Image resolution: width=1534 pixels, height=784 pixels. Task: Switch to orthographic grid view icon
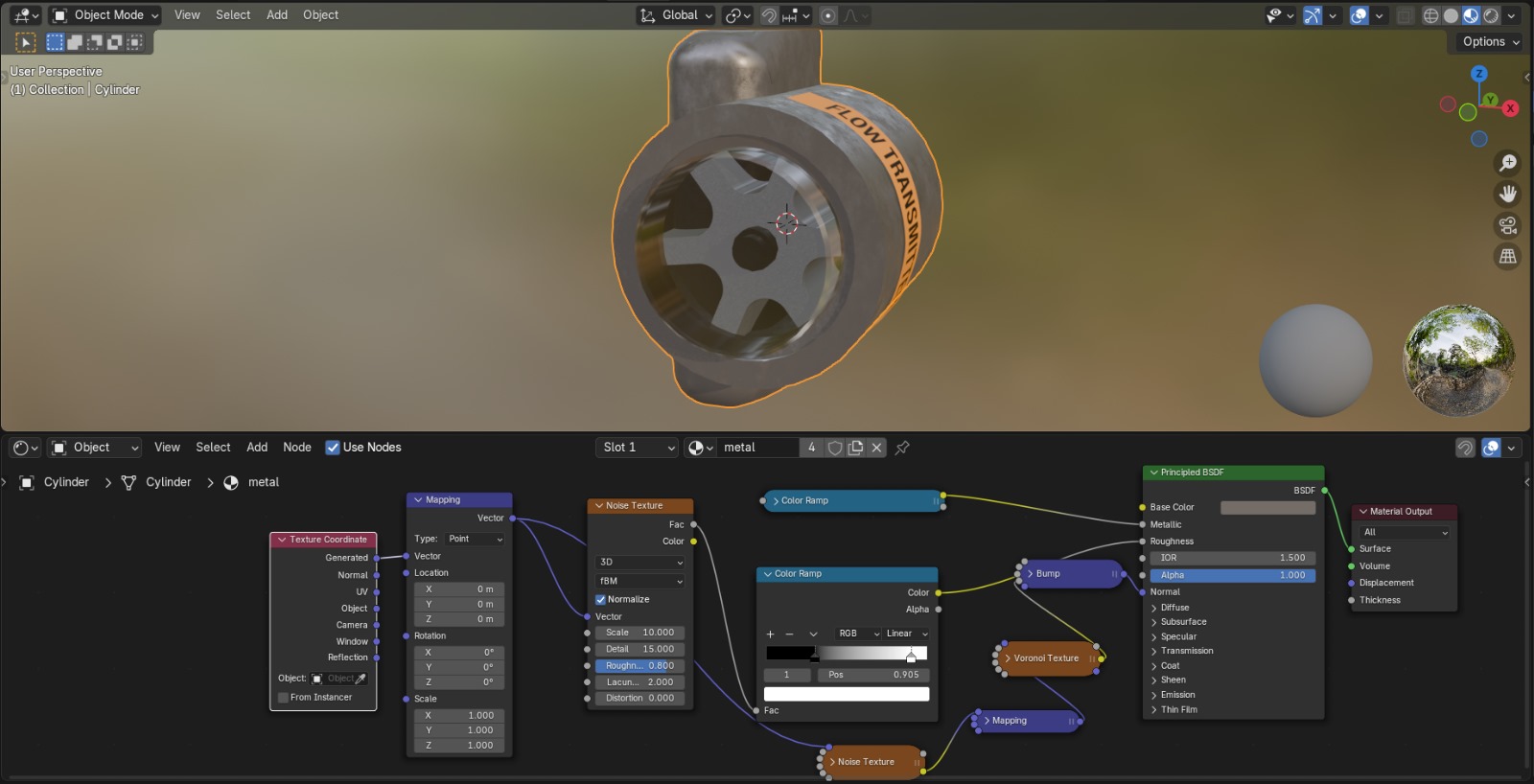pyautogui.click(x=1508, y=256)
